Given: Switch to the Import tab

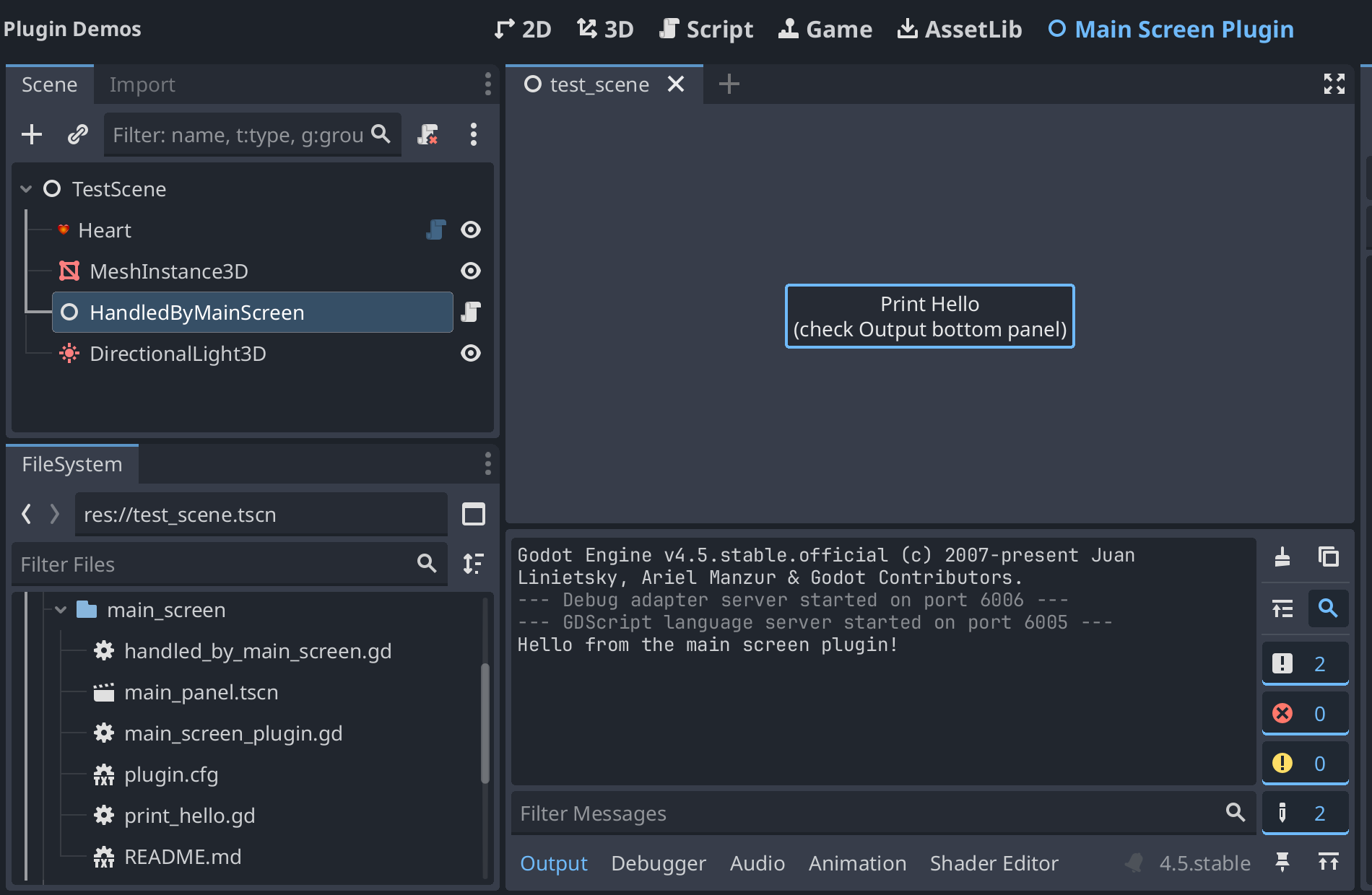Looking at the screenshot, I should click(142, 84).
